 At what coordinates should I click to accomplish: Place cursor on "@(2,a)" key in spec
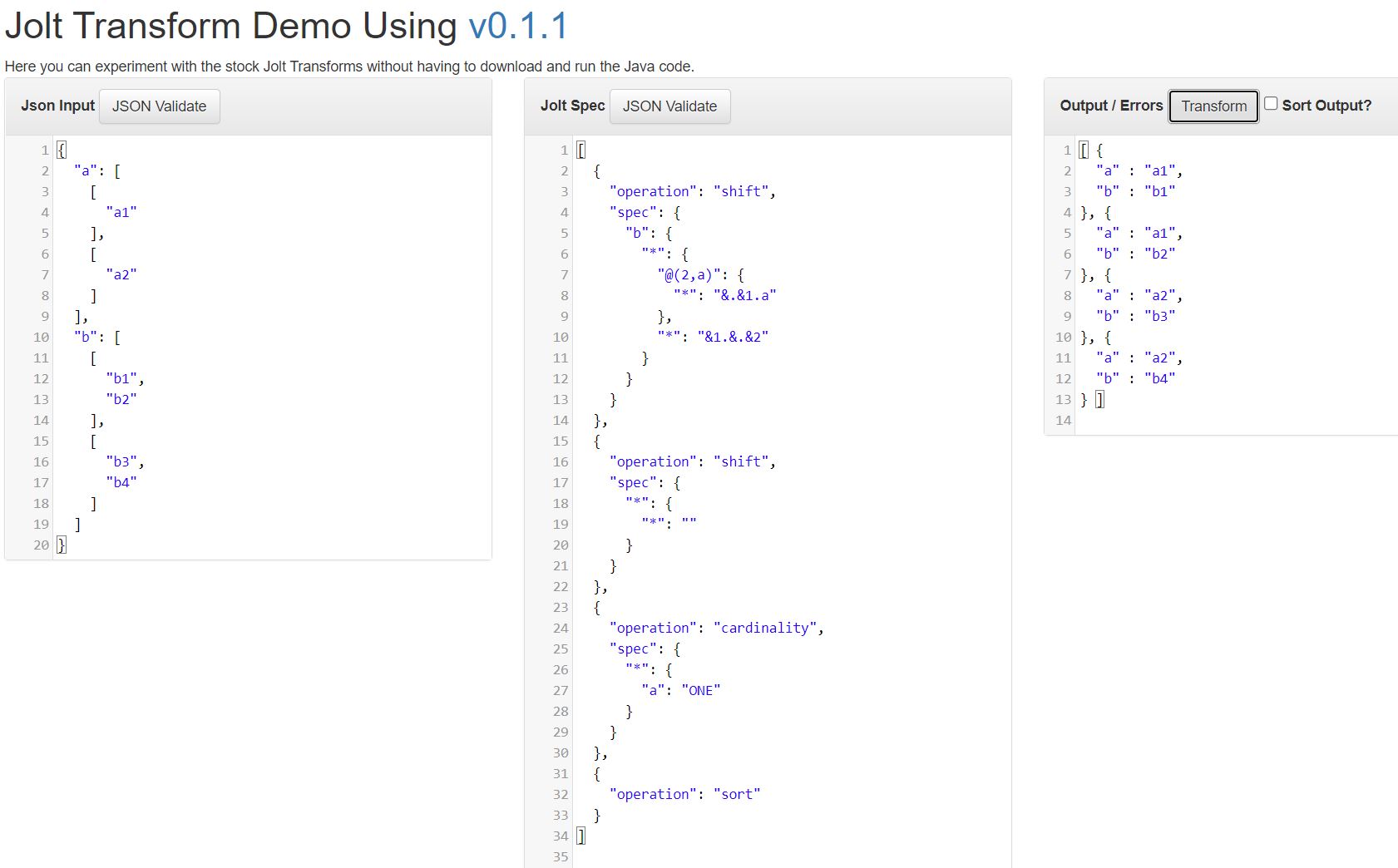coord(689,274)
